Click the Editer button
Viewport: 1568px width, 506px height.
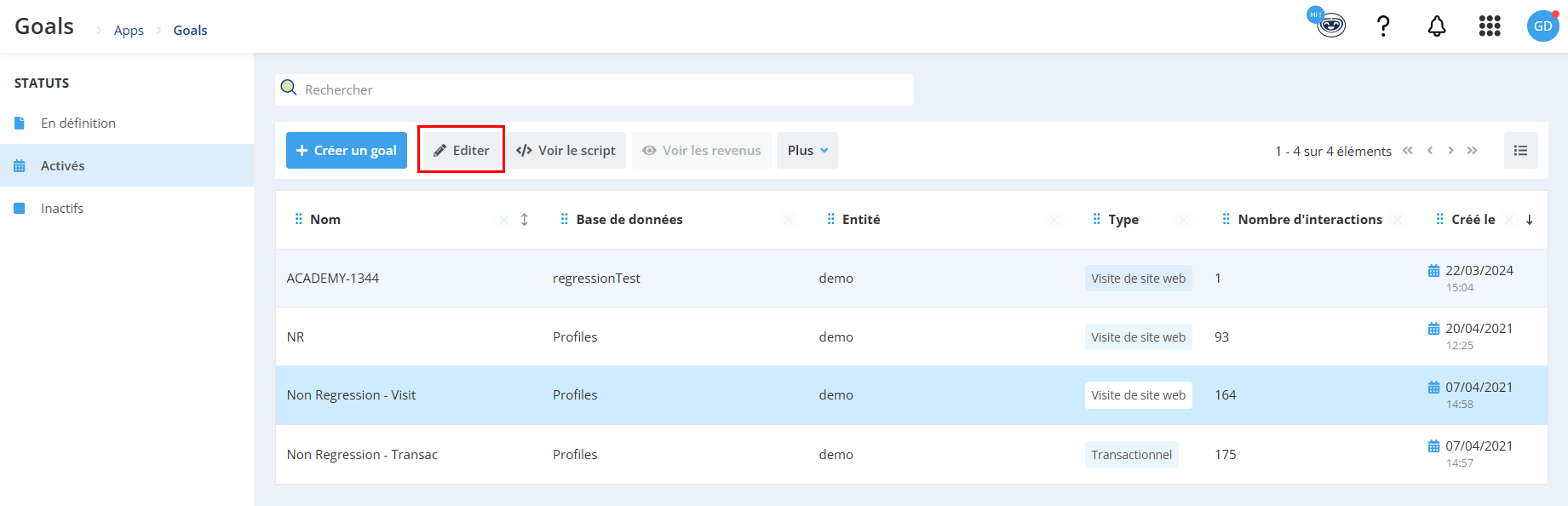tap(461, 150)
